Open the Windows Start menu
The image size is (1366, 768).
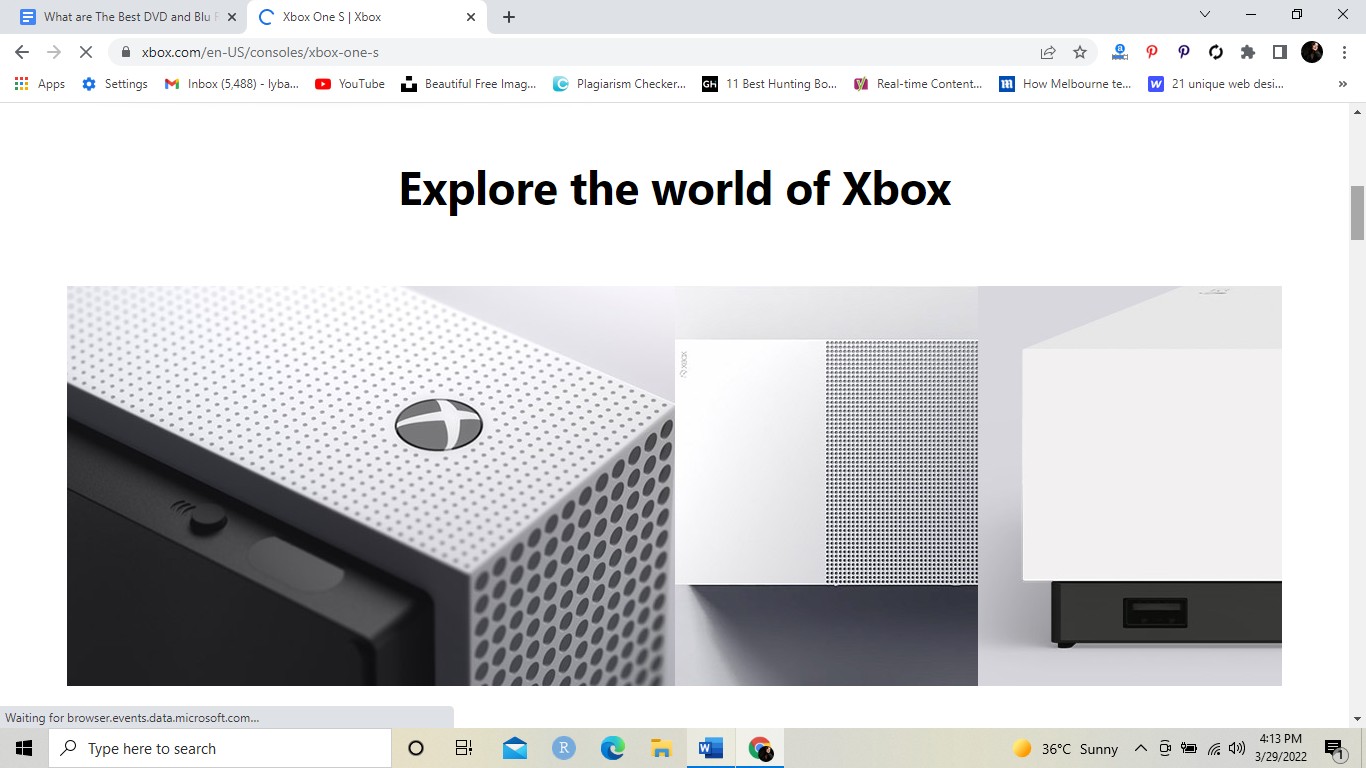24,748
